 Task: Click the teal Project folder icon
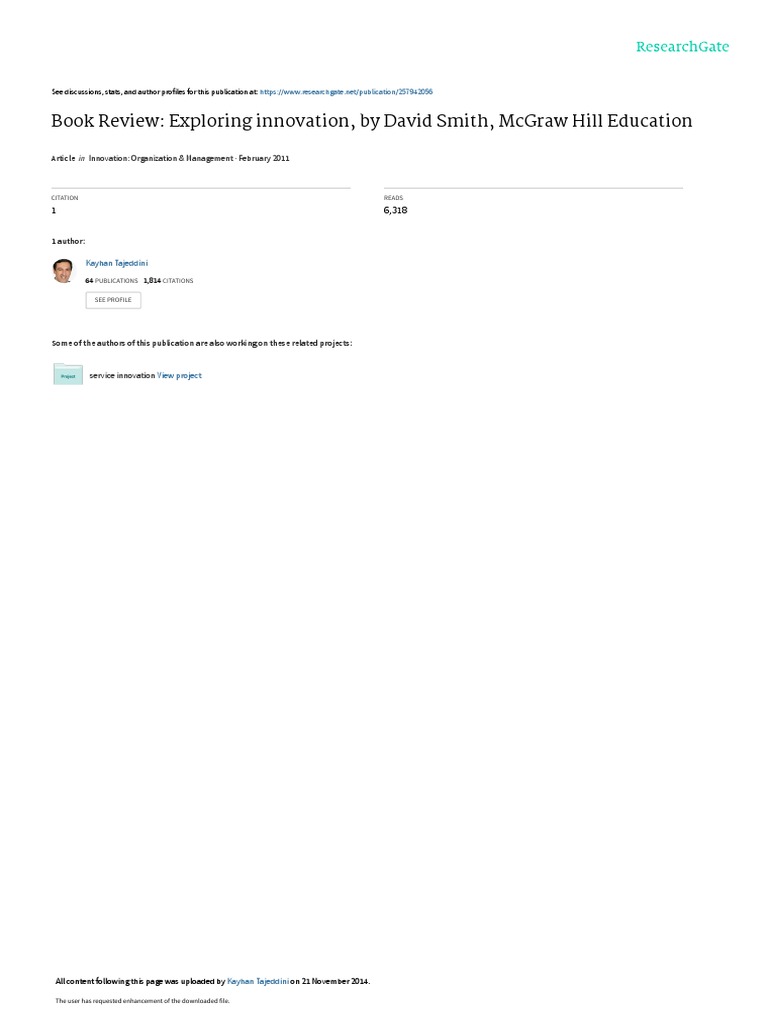(68, 374)
